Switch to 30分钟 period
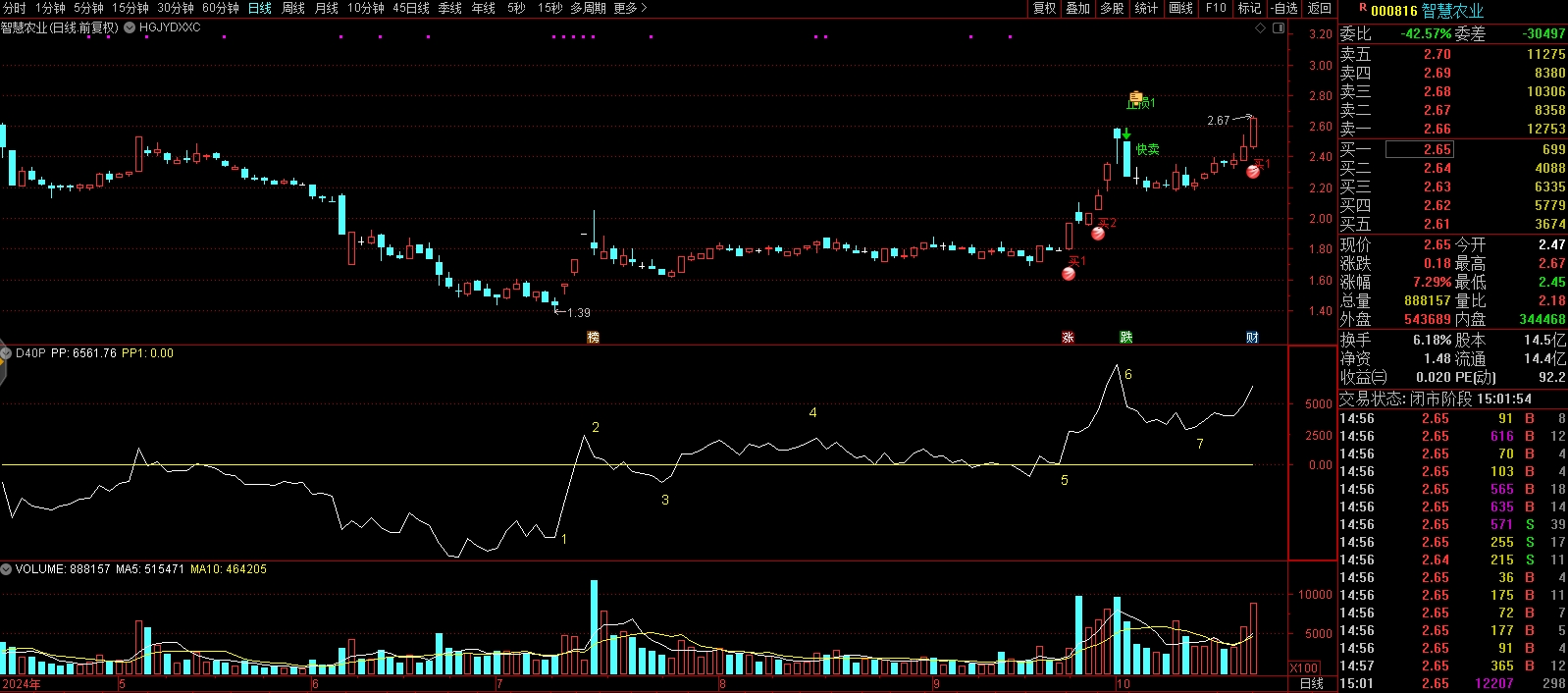Screen dimensions: 1568x693 click(x=176, y=8)
